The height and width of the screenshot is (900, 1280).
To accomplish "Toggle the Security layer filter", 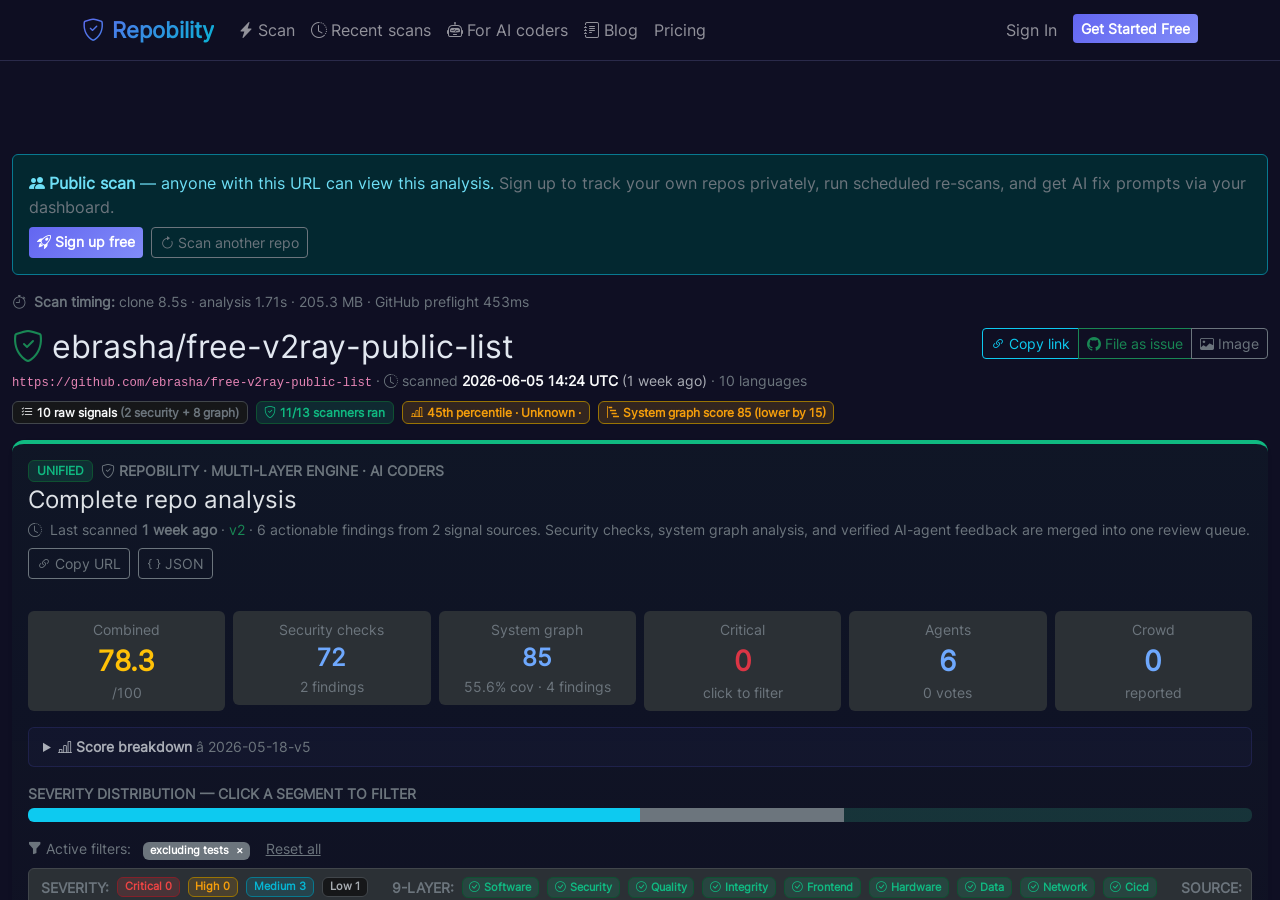I will pos(584,887).
